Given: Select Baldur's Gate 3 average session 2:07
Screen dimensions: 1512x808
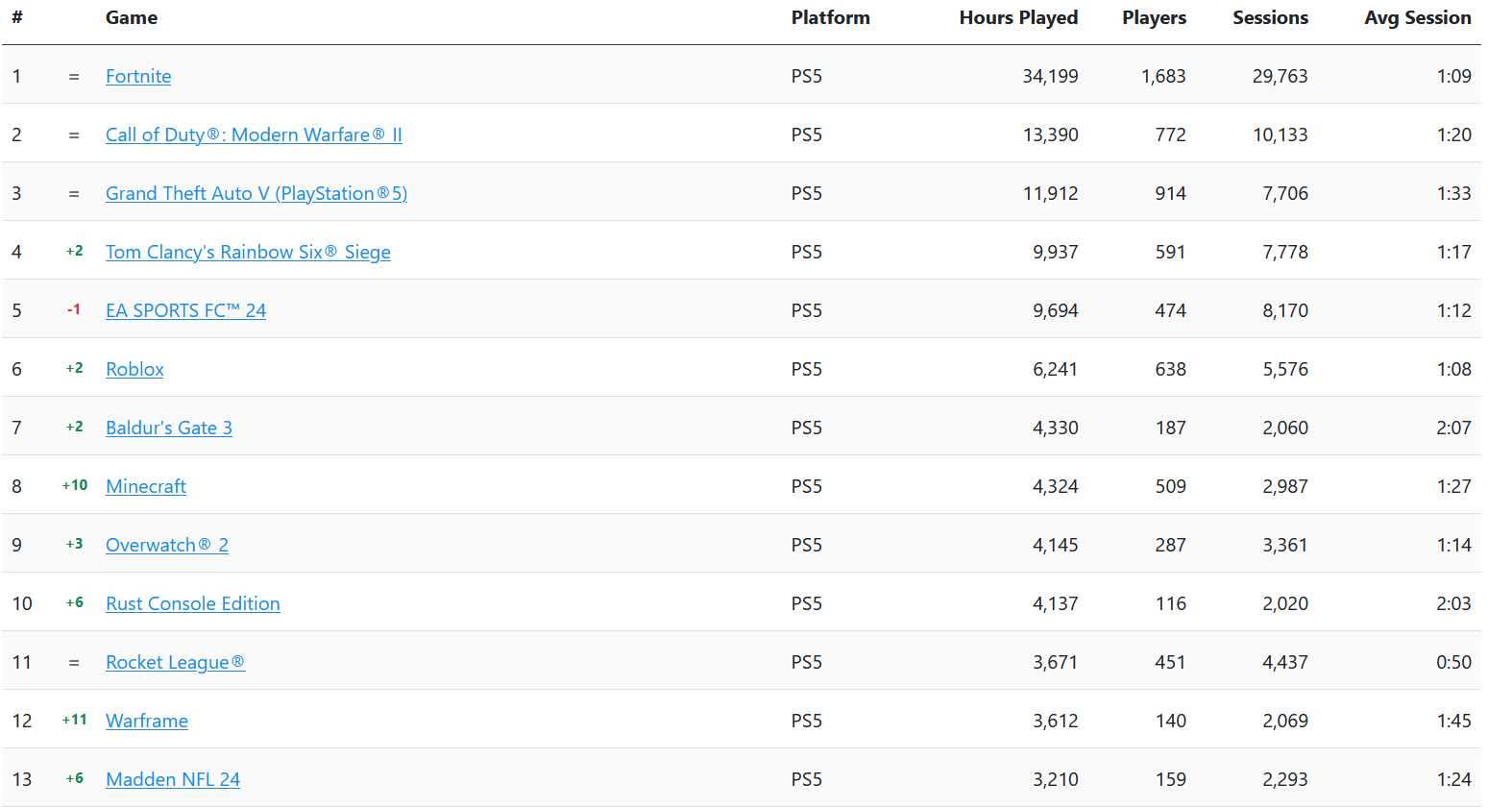Looking at the screenshot, I should 1453,428.
